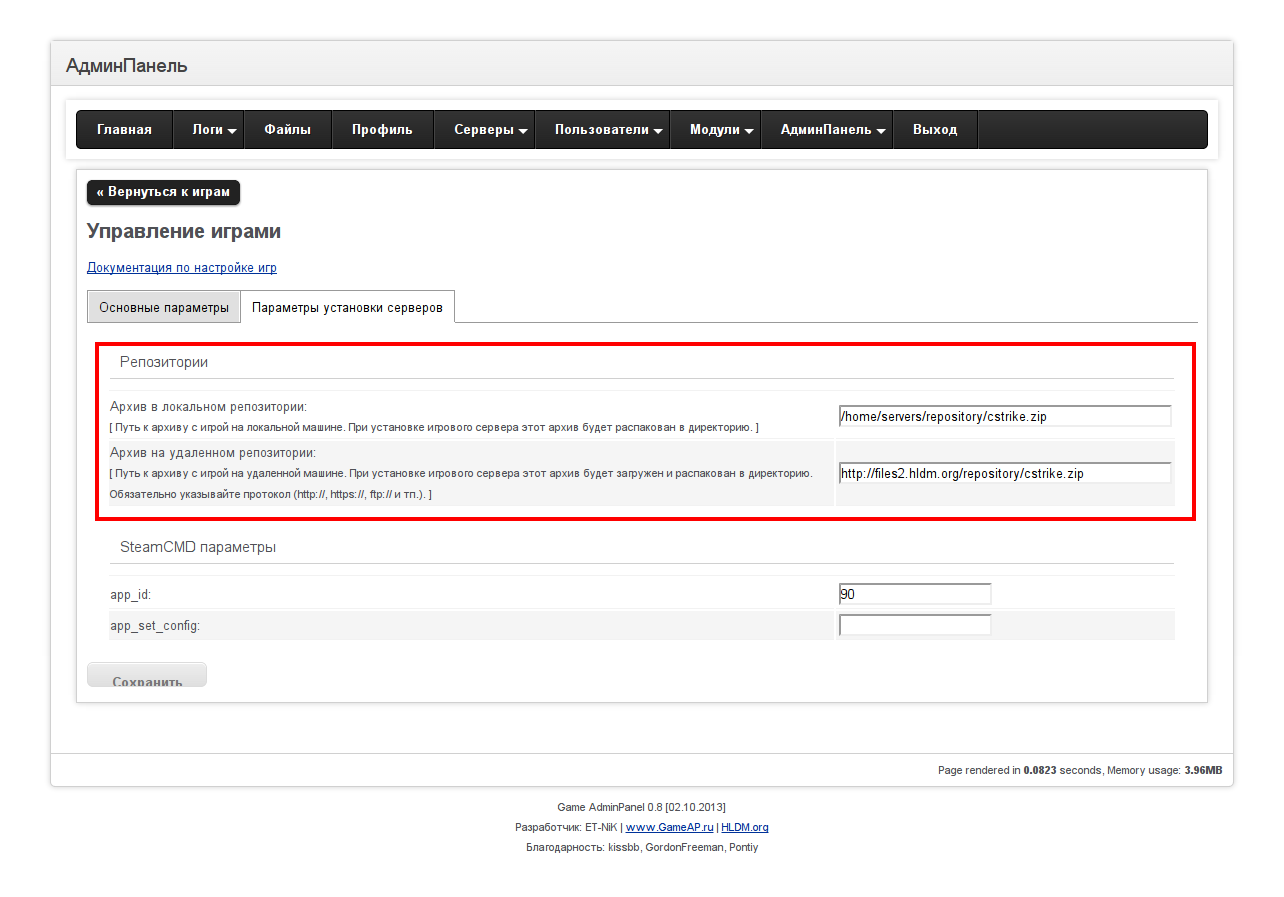This screenshot has height=897, width=1284.
Task: Click the app_id input field
Action: pyautogui.click(x=915, y=594)
